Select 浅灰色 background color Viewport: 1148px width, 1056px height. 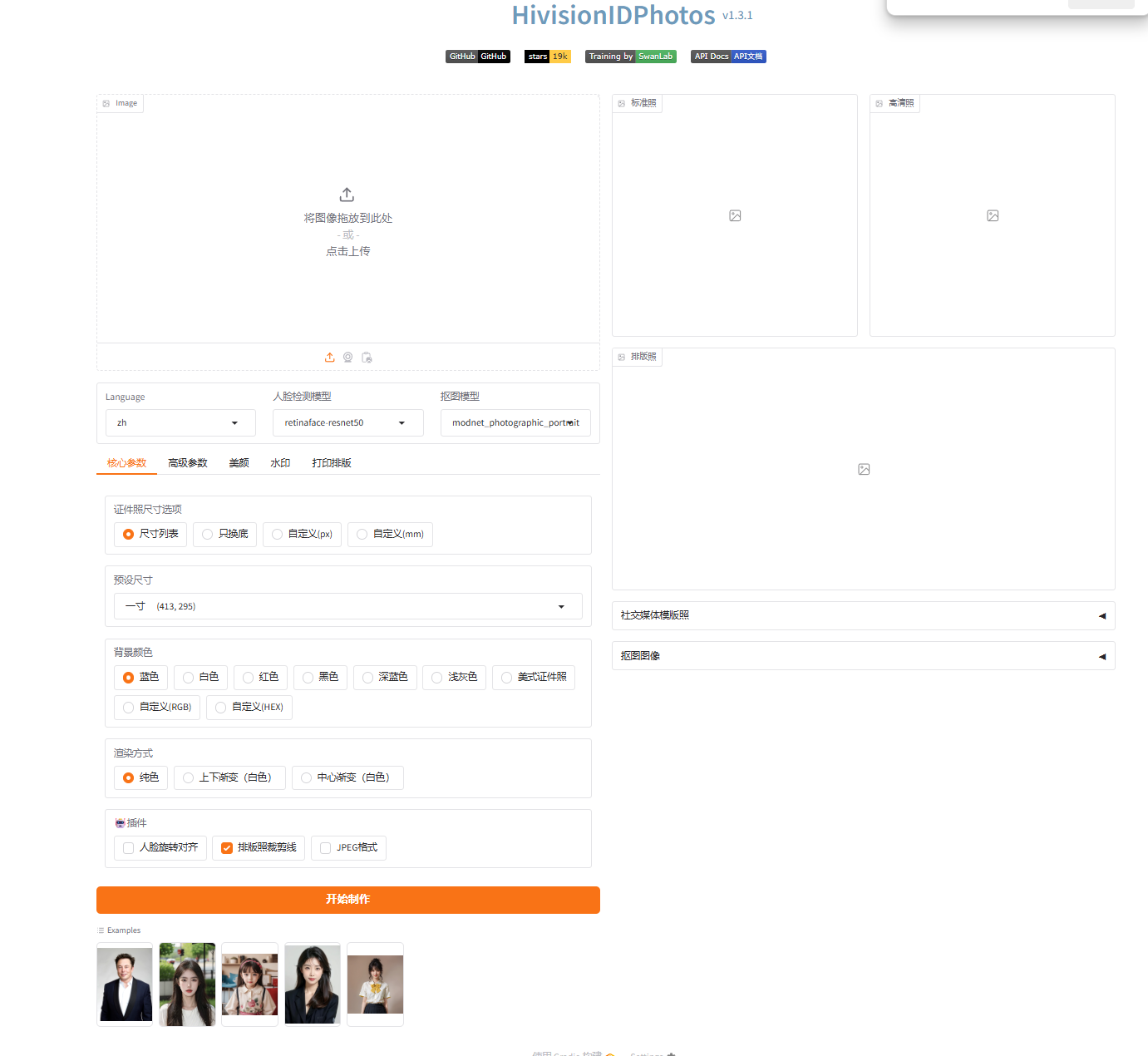click(x=455, y=678)
